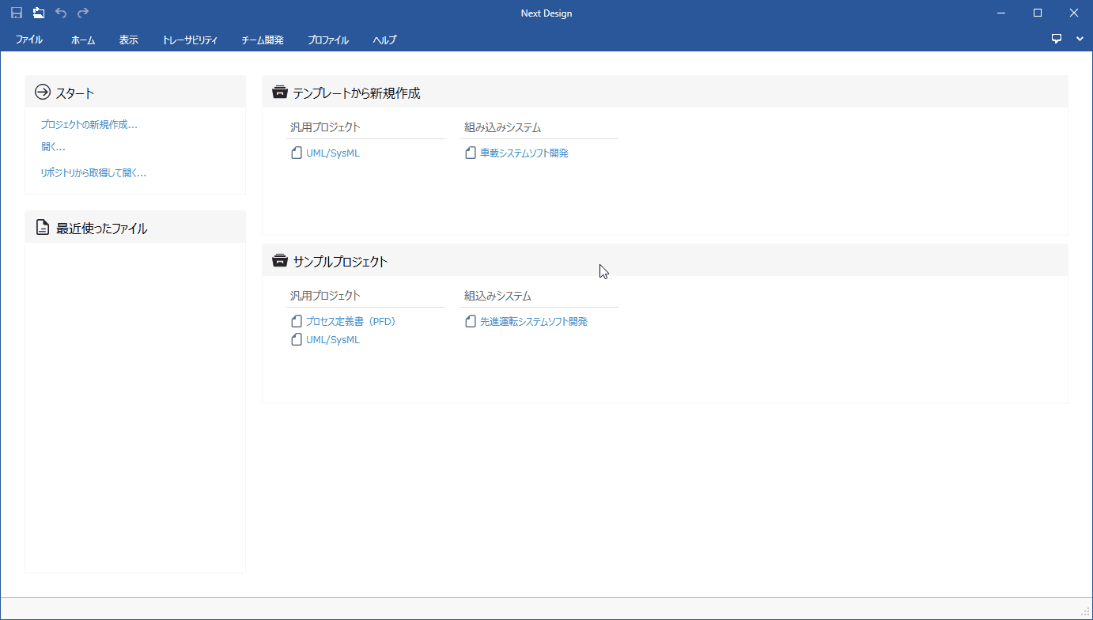Switch to the ホーム tab
This screenshot has width=1093, height=620.
click(x=83, y=40)
